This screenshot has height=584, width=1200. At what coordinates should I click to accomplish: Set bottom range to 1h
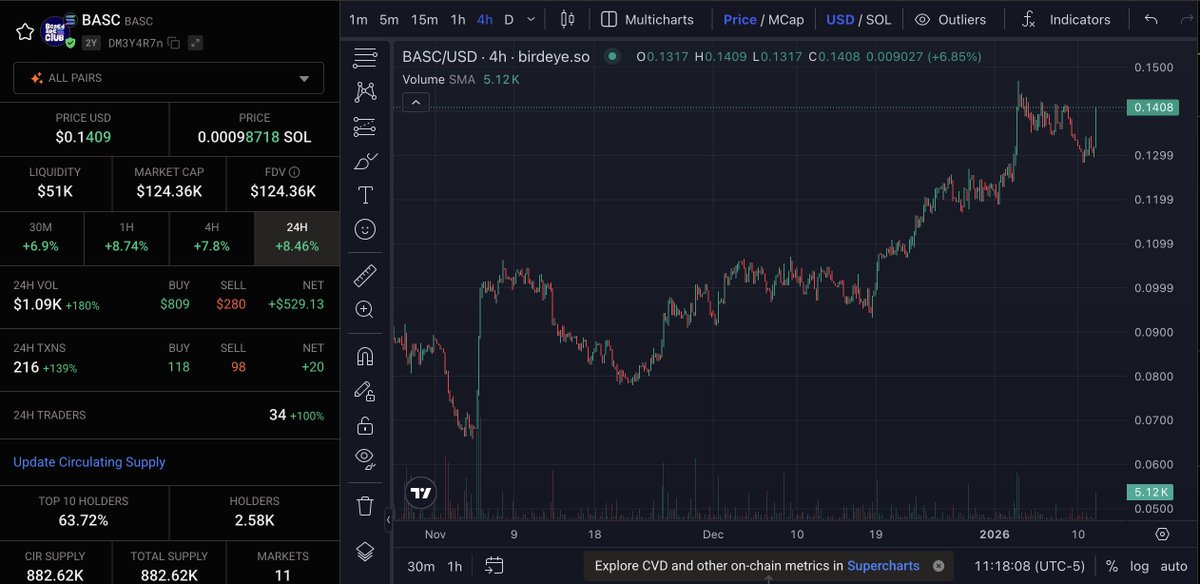[x=455, y=566]
